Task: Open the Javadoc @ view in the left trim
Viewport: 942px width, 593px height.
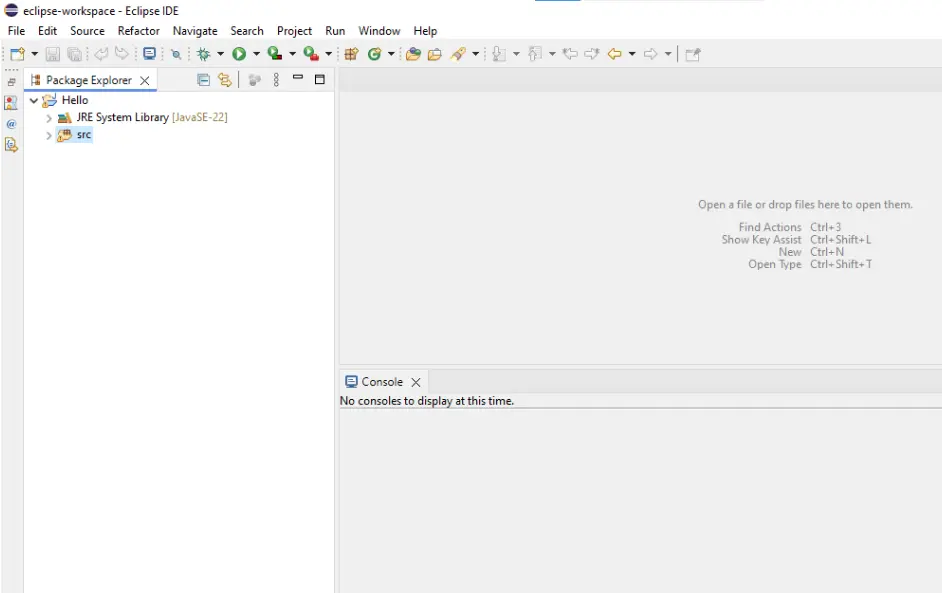Action: (11, 124)
